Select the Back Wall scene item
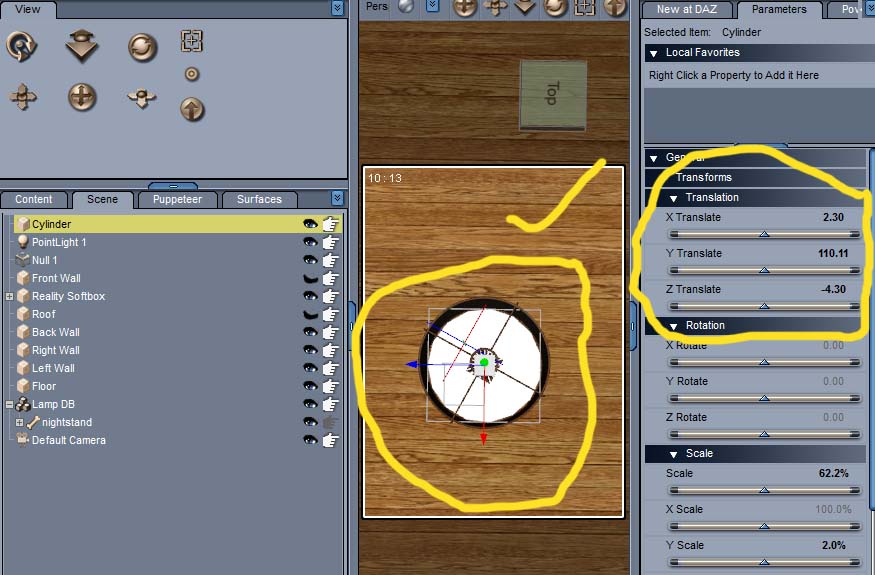 [55, 332]
